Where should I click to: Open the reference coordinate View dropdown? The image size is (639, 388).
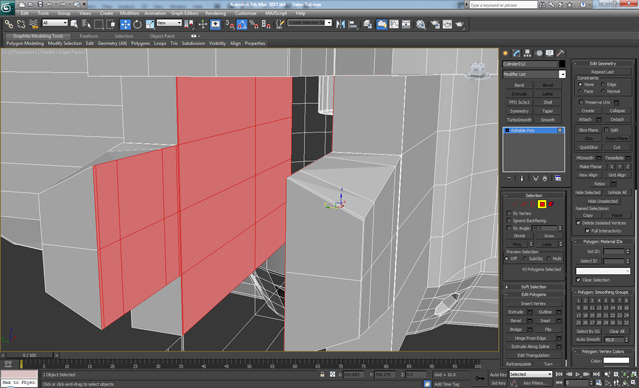[169, 23]
